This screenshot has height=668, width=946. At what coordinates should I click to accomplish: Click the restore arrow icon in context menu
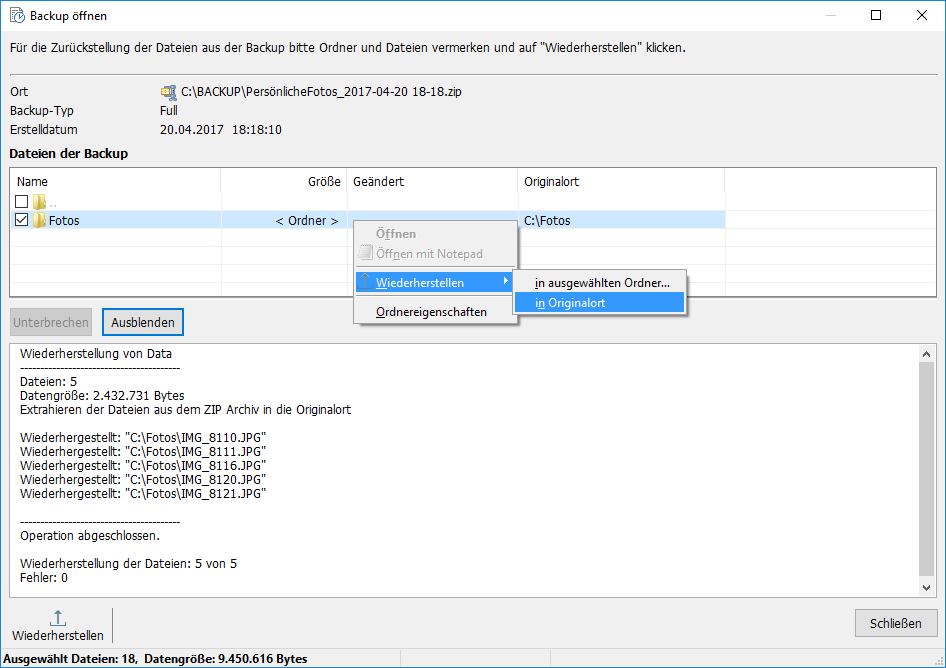[367, 283]
